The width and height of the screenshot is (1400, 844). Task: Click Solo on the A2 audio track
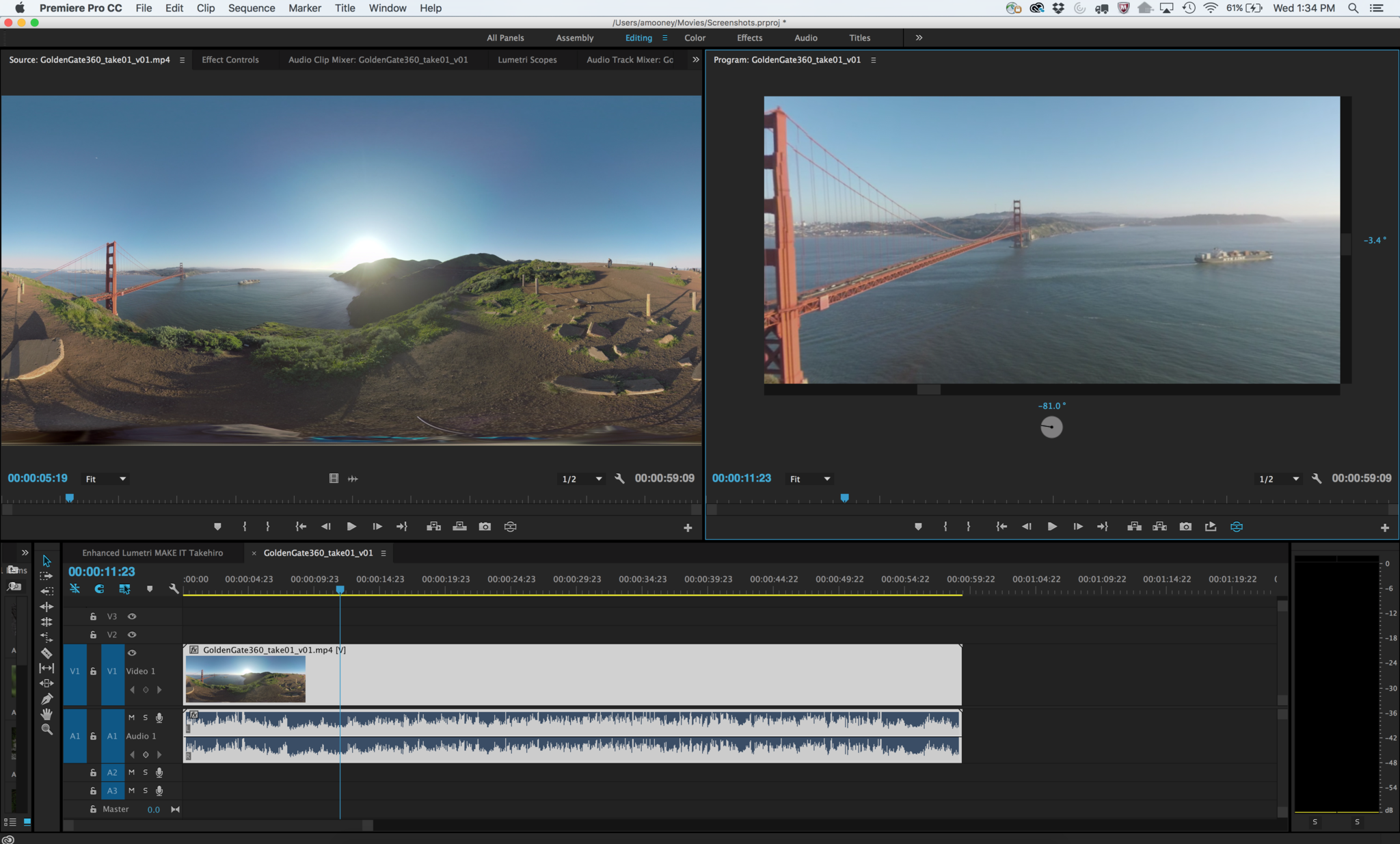pos(146,772)
